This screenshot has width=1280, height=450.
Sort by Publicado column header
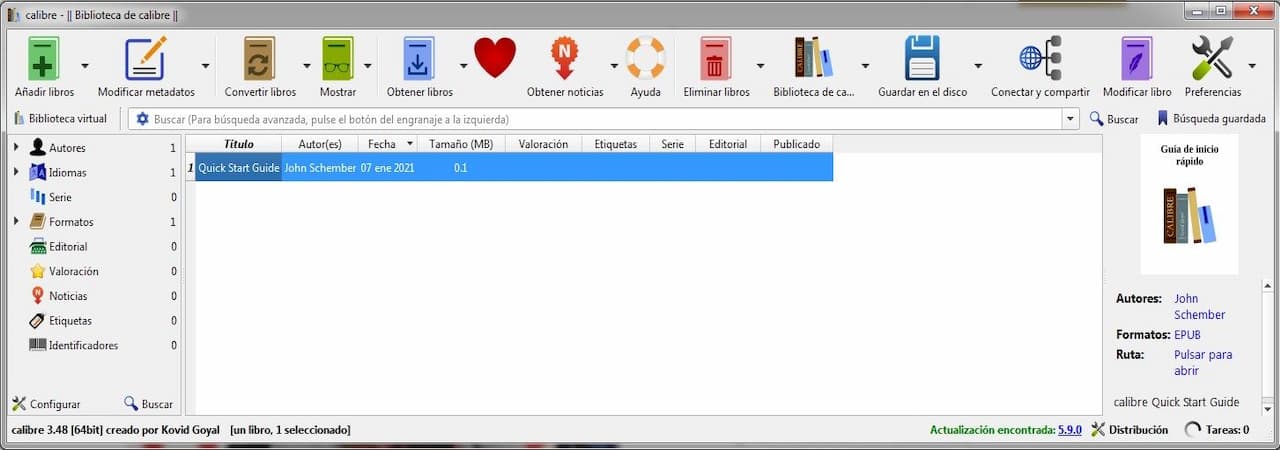point(796,144)
